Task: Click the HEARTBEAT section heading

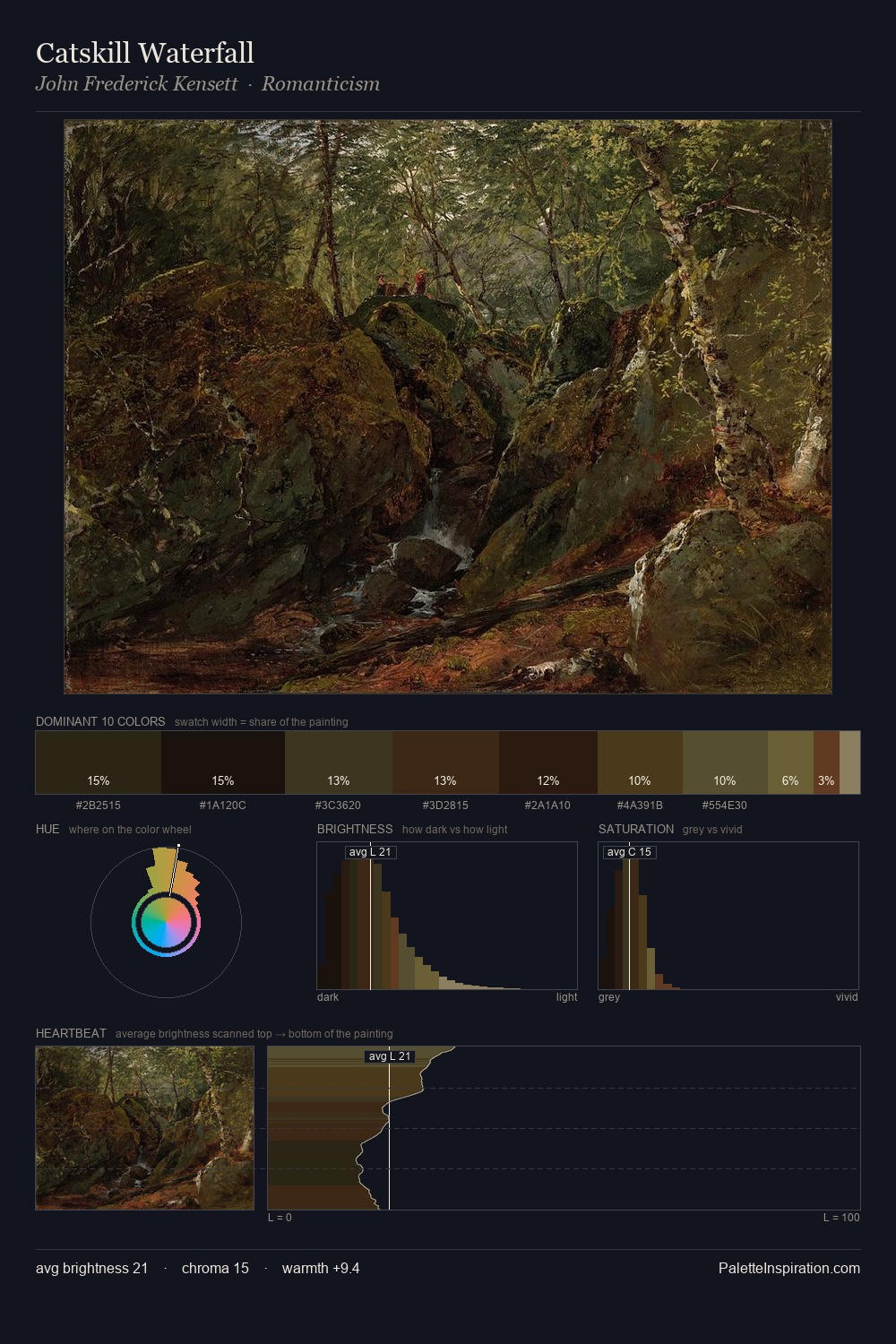Action: [x=71, y=1033]
